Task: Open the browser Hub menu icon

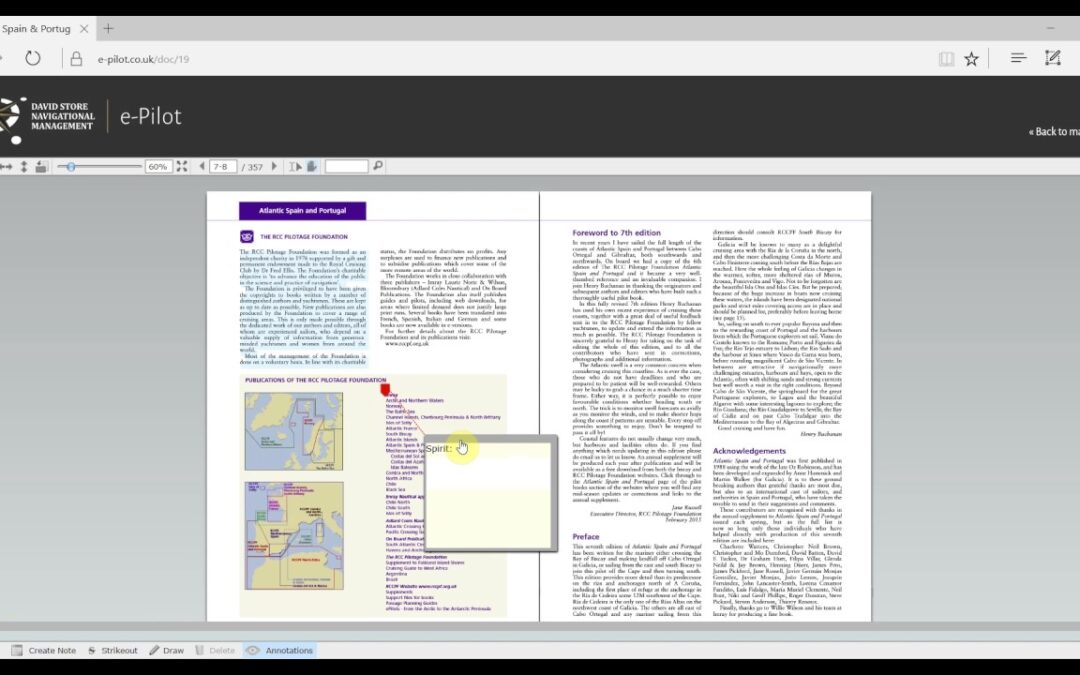Action: pyautogui.click(x=1019, y=59)
